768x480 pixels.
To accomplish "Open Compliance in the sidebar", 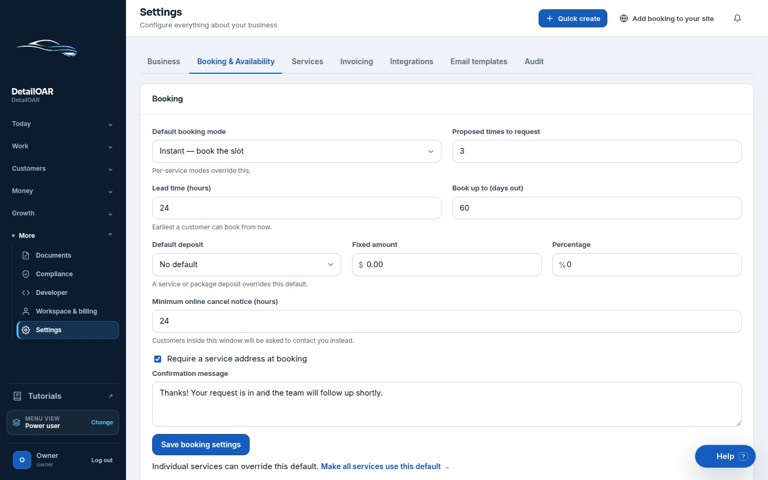I will coord(68,274).
